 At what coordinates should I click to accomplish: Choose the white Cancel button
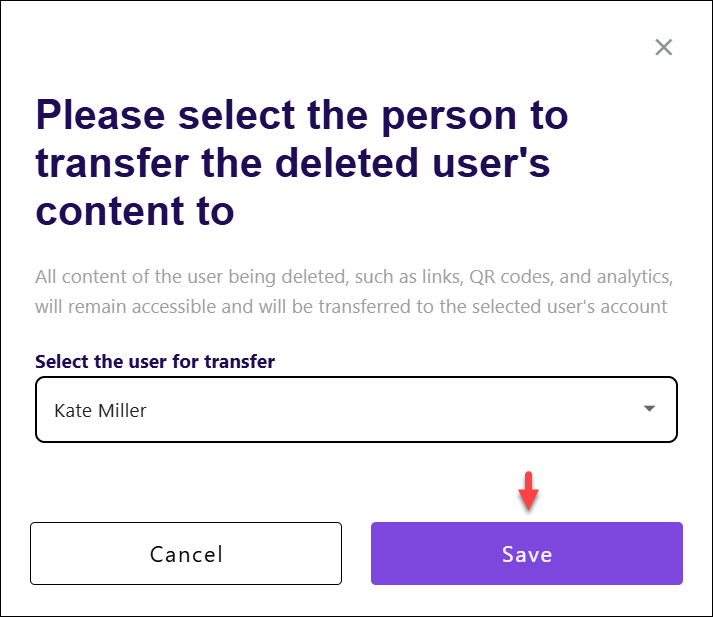186,553
